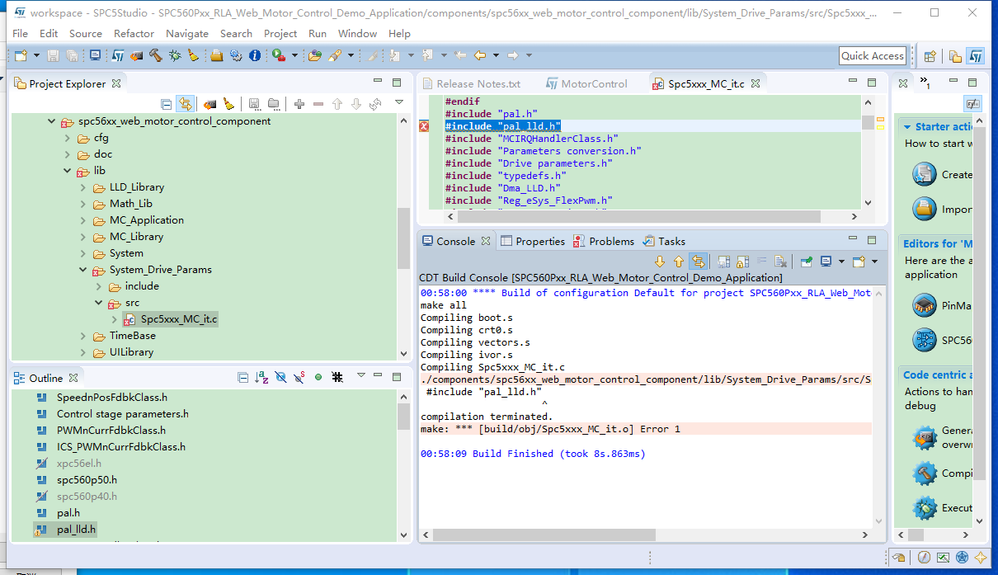Click the Save icon in the main toolbar
This screenshot has height=575, width=998.
click(x=53, y=56)
